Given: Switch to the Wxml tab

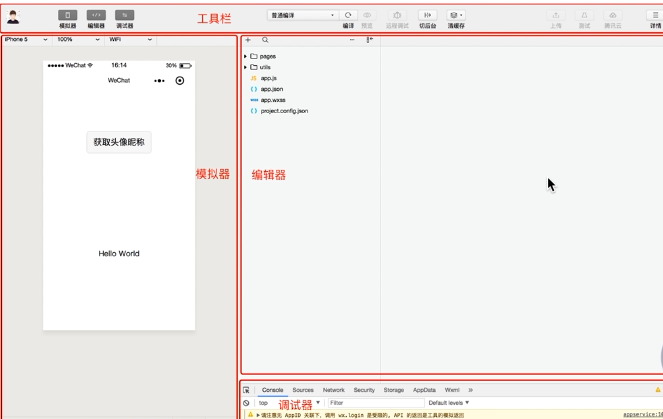Looking at the screenshot, I should click(x=452, y=390).
